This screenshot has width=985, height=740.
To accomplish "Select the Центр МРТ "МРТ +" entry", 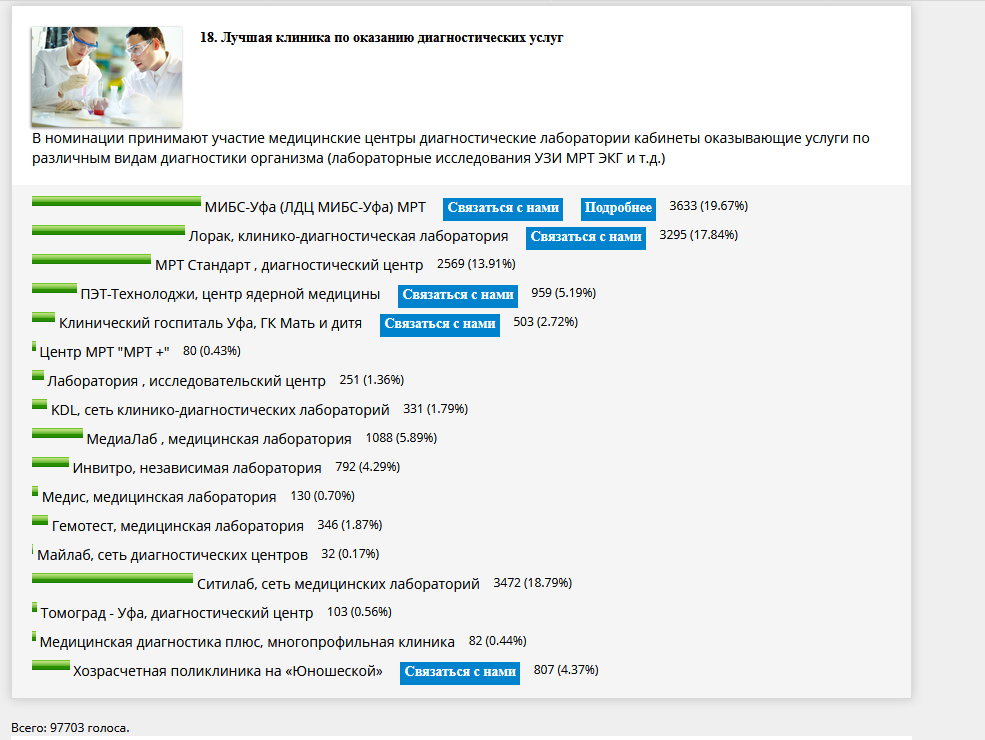I will (104, 352).
